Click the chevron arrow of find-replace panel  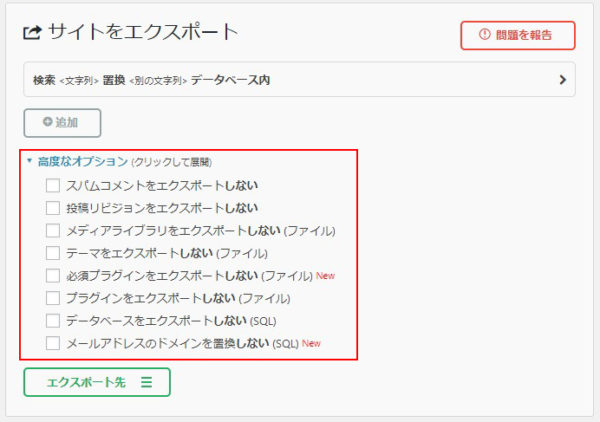click(562, 80)
